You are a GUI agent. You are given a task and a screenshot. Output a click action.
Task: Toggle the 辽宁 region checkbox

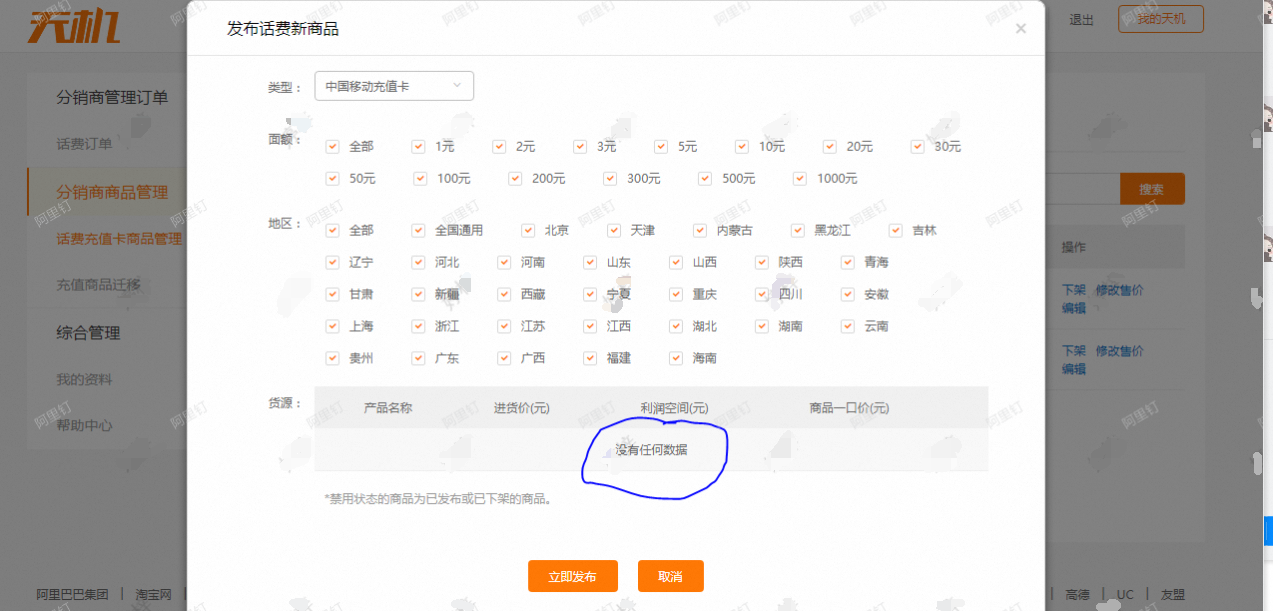pos(332,262)
